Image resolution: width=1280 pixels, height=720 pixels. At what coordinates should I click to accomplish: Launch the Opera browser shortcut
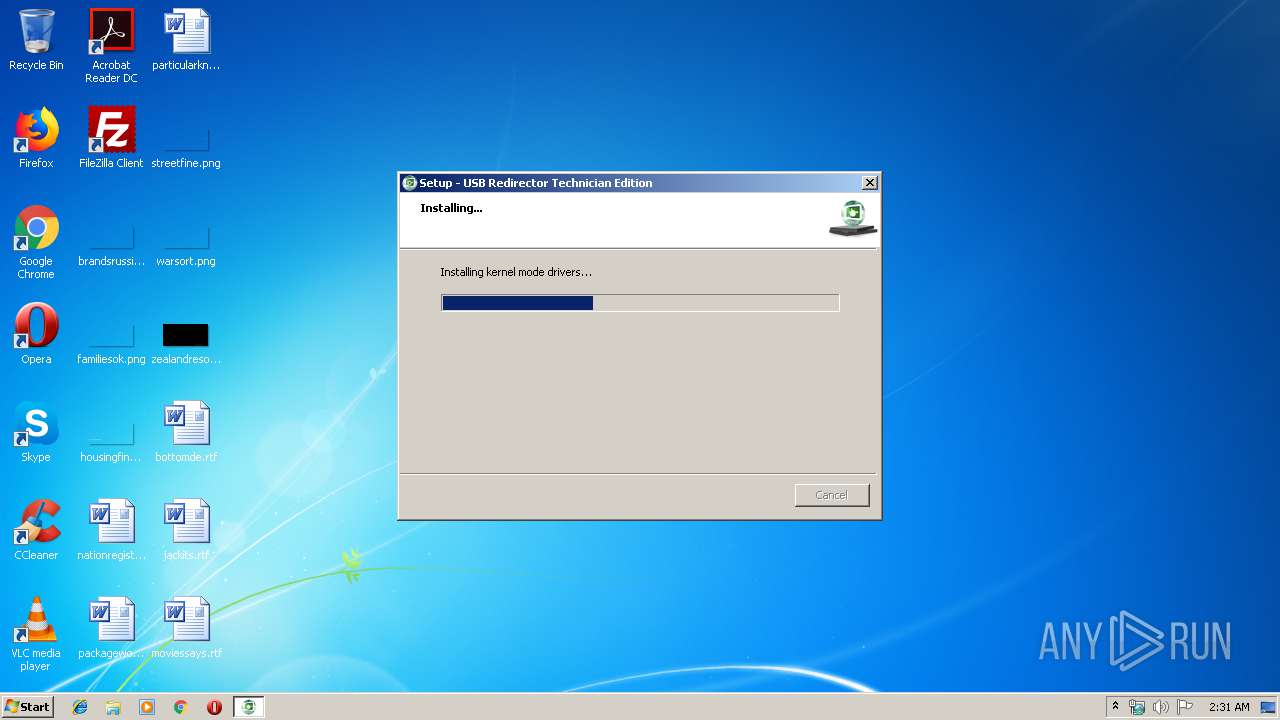coord(36,335)
